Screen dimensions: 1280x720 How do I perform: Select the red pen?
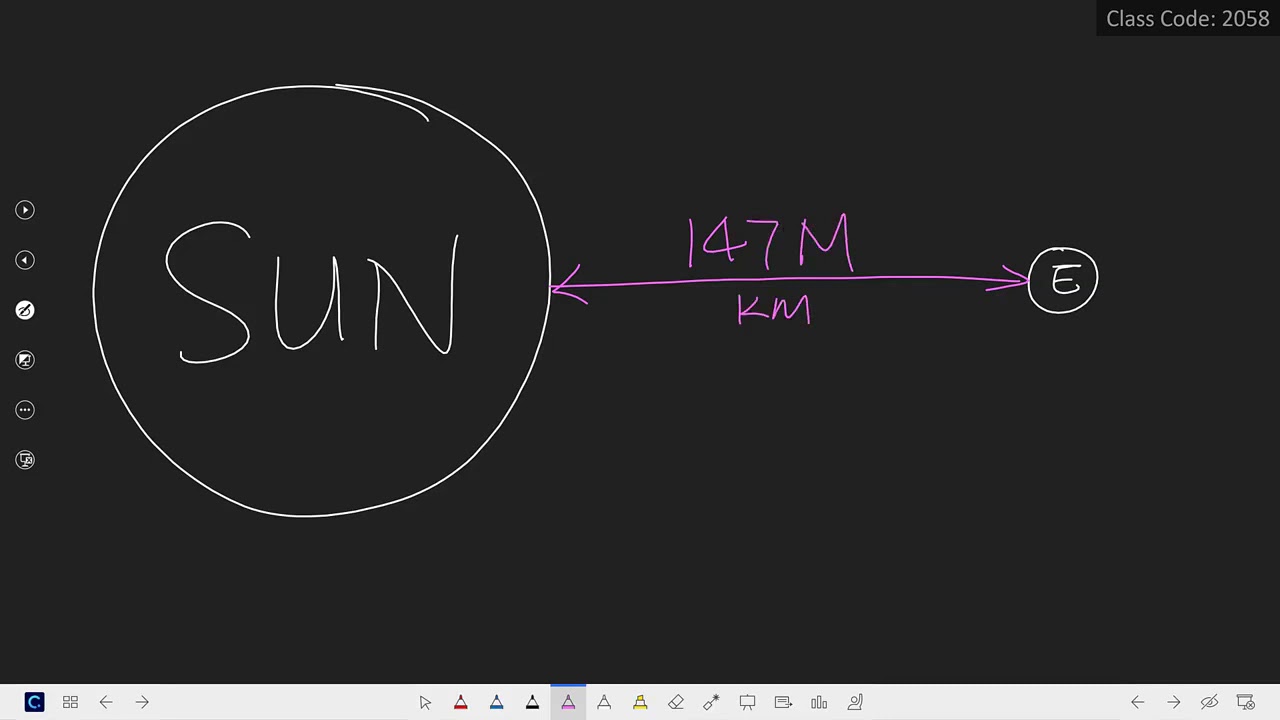point(461,702)
